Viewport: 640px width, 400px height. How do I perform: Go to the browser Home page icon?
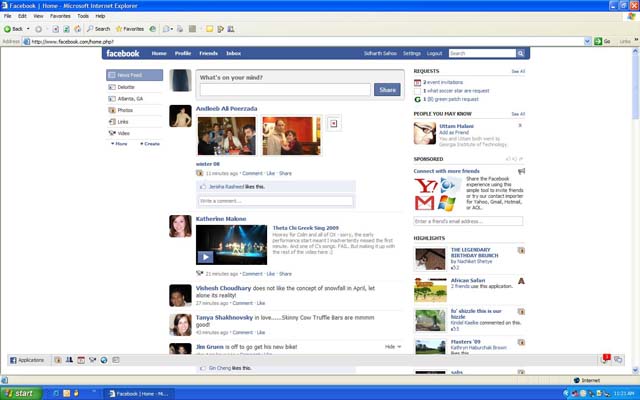point(77,29)
